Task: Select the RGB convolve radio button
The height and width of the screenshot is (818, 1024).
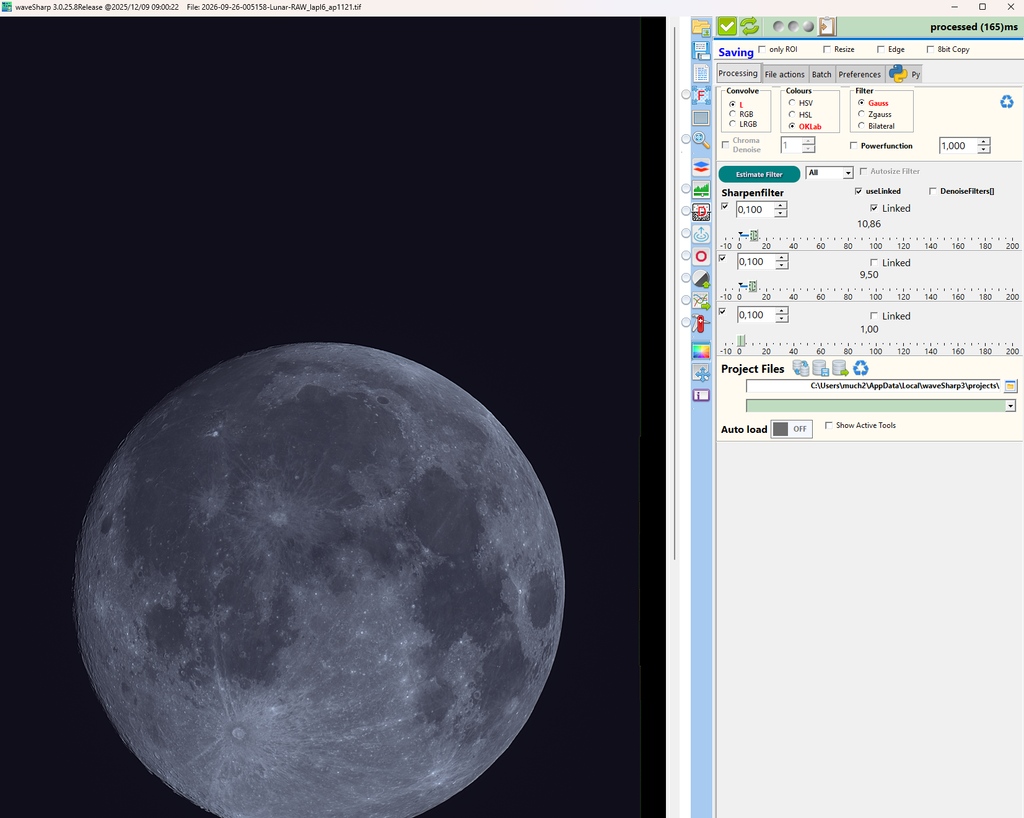Action: 732,114
